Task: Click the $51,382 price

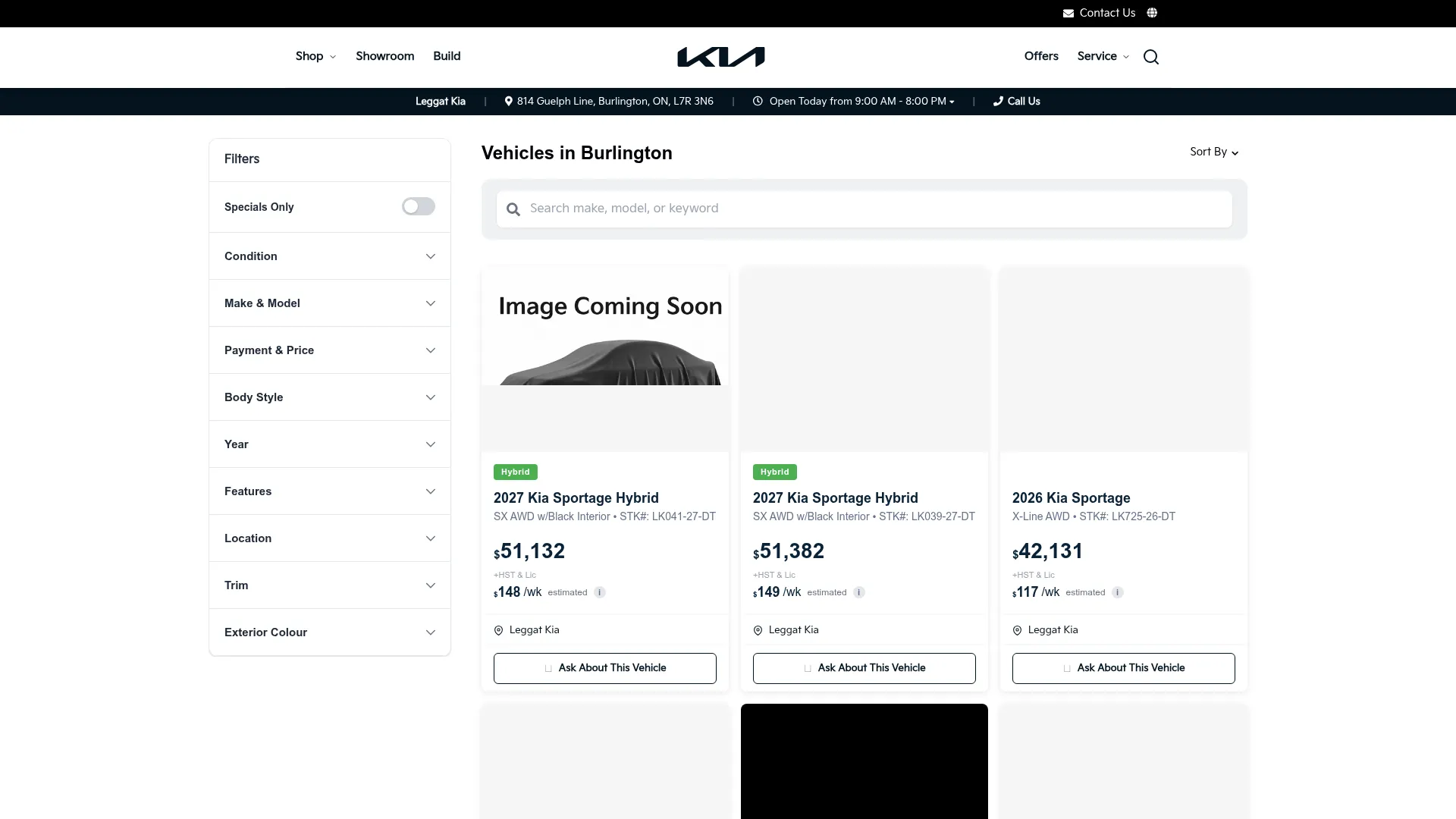Action: click(789, 551)
